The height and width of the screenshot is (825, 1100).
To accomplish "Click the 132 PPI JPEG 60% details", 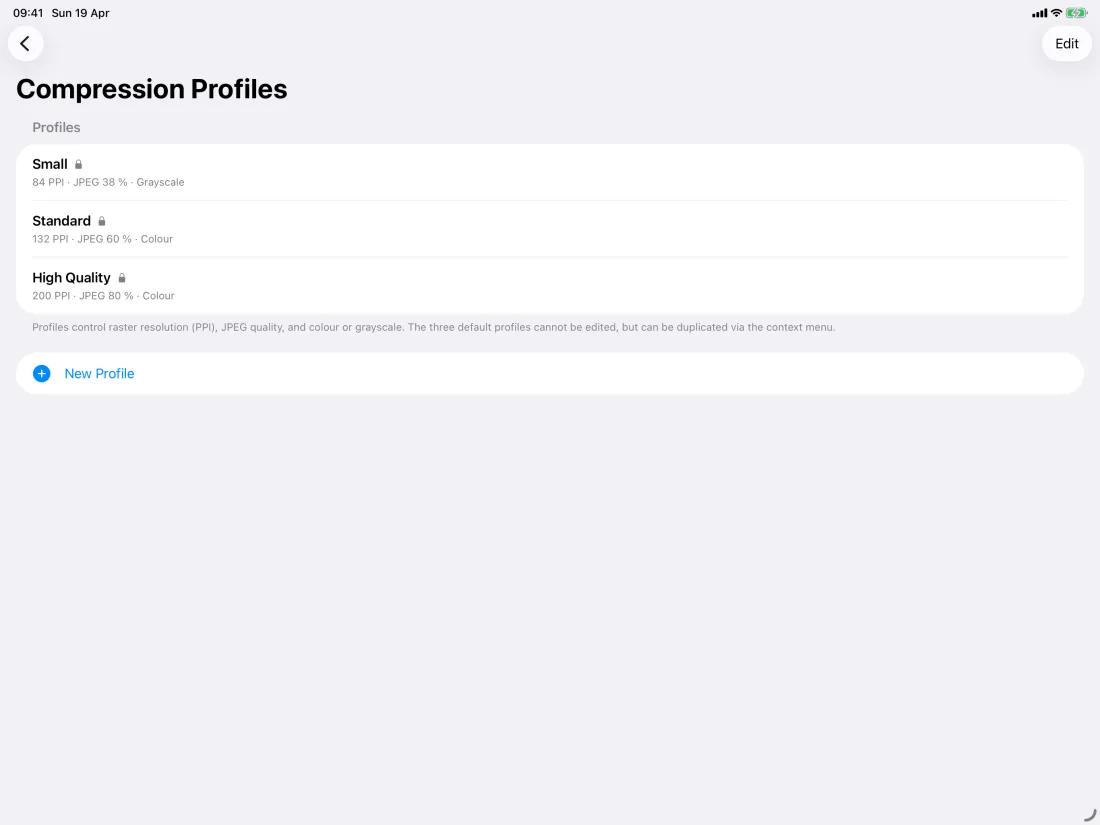I will [x=102, y=239].
